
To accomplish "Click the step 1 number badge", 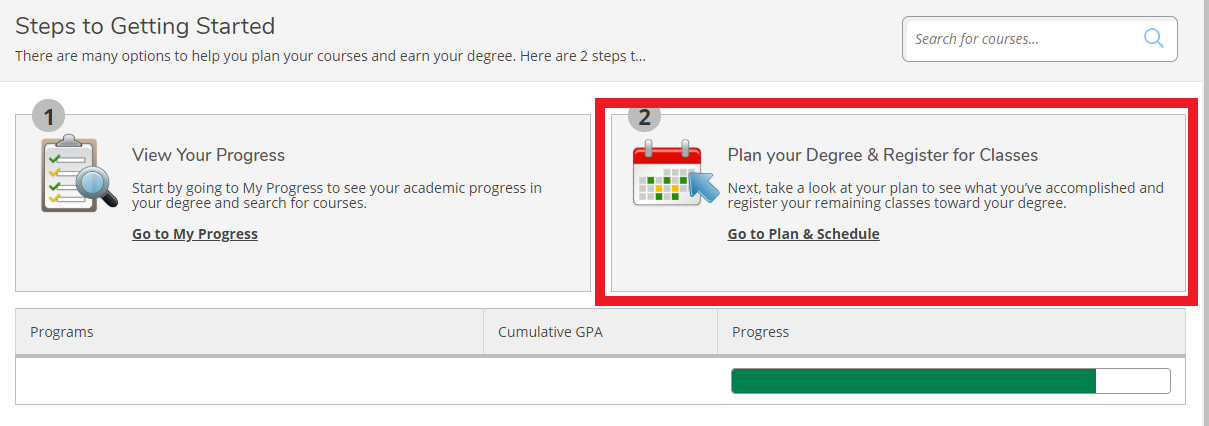I will (49, 116).
